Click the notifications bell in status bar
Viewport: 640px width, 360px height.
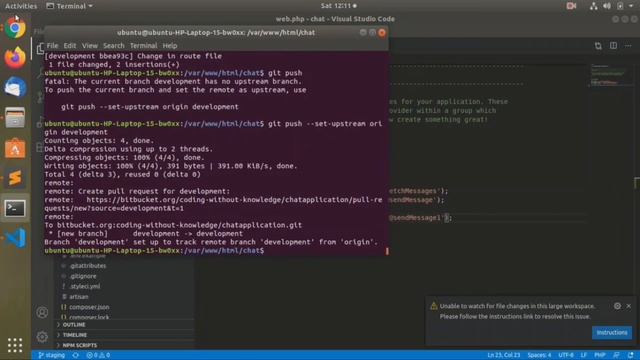tap(631, 355)
